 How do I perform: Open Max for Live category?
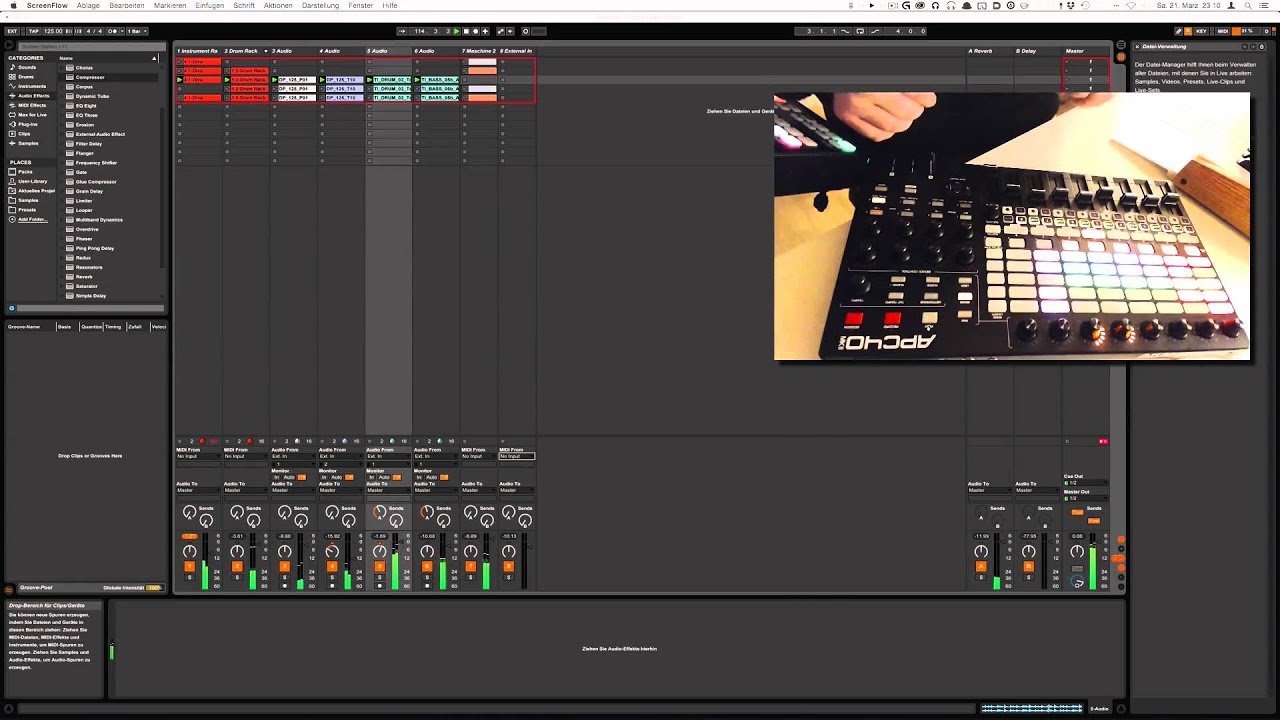click(x=32, y=115)
